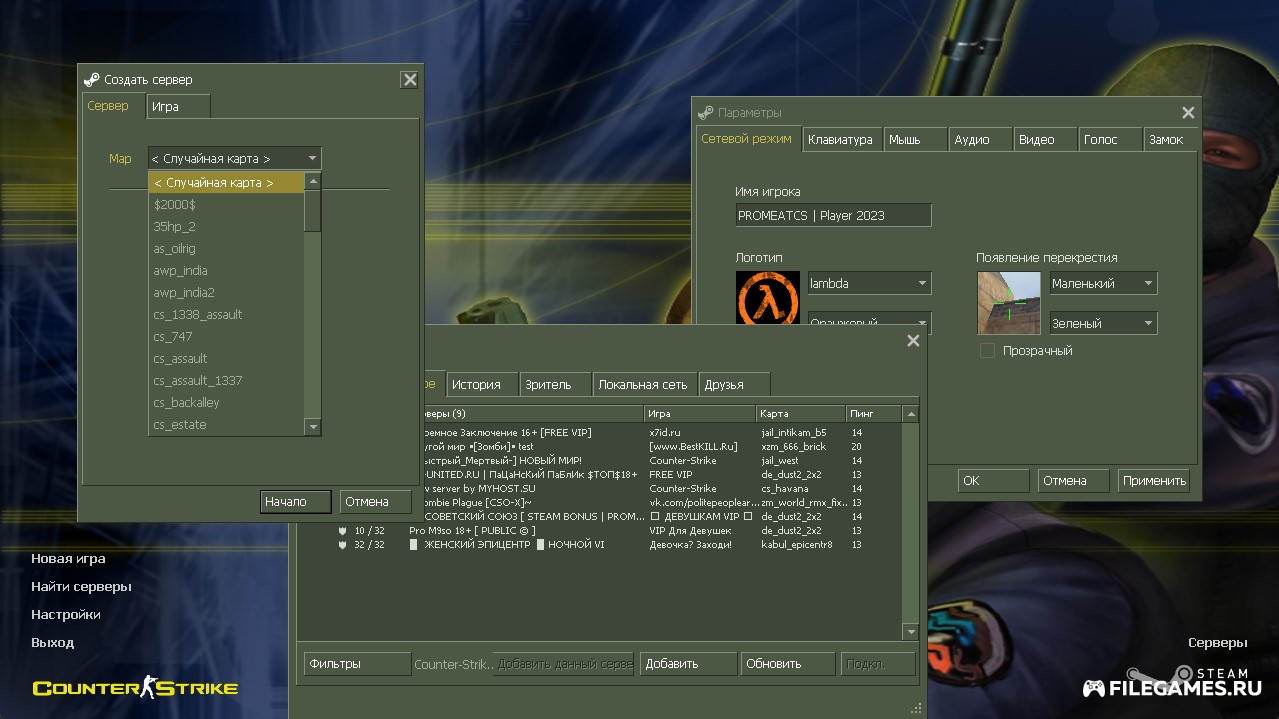The width and height of the screenshot is (1279, 719).
Task: Click Отмена in the Создать сервер window
Action: tap(376, 501)
